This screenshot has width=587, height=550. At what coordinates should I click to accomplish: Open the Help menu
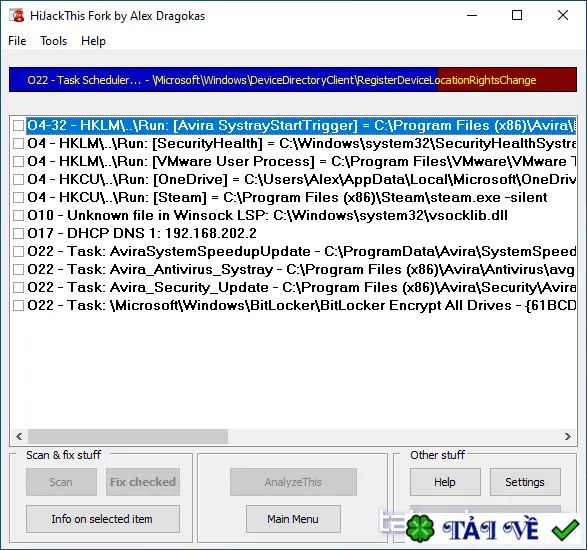93,41
